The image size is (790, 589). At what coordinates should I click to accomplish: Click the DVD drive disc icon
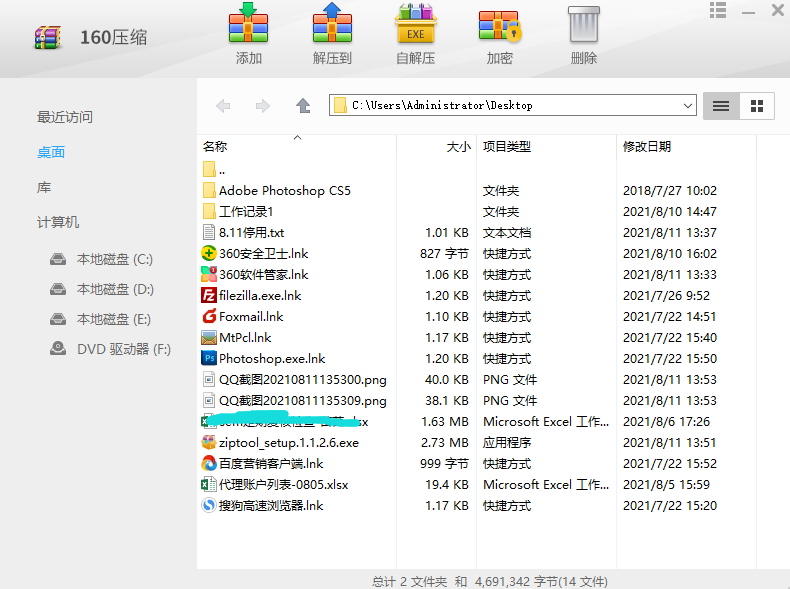58,349
